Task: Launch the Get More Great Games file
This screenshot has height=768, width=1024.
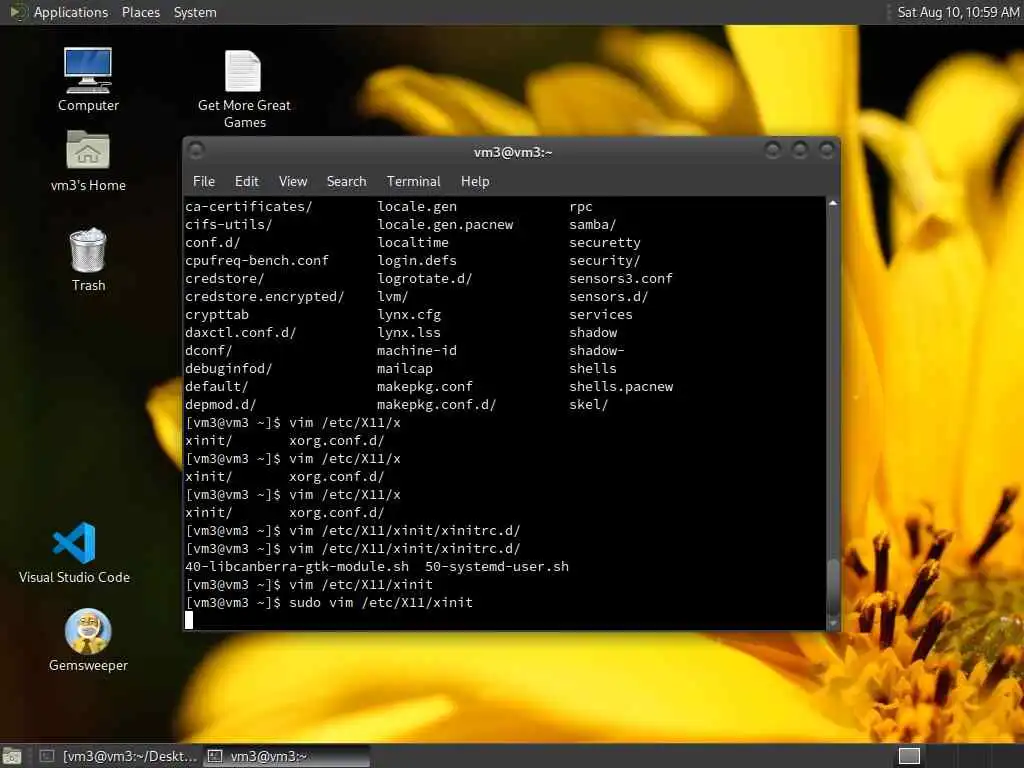Action: (x=244, y=89)
